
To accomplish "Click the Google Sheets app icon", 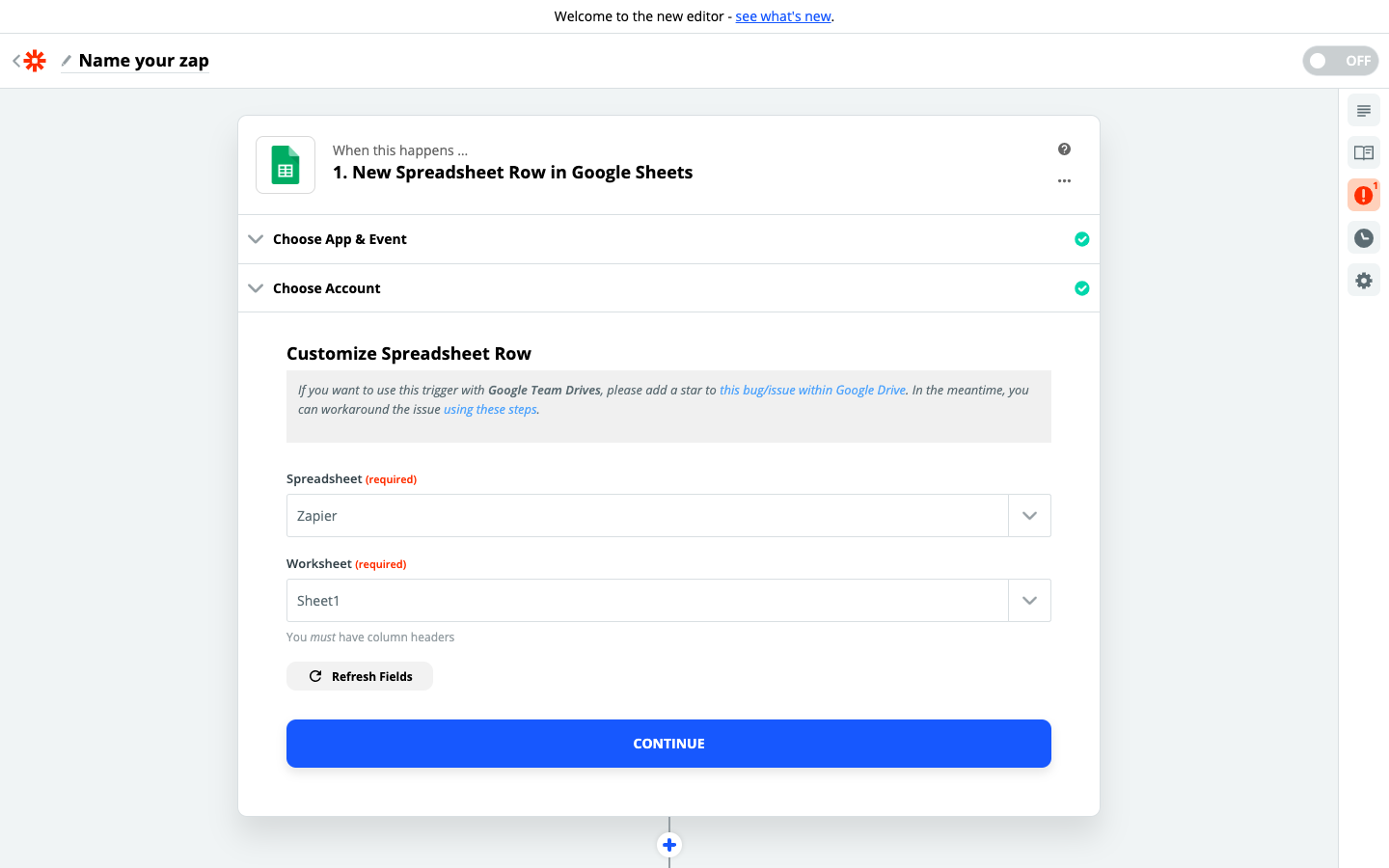I will point(286,165).
